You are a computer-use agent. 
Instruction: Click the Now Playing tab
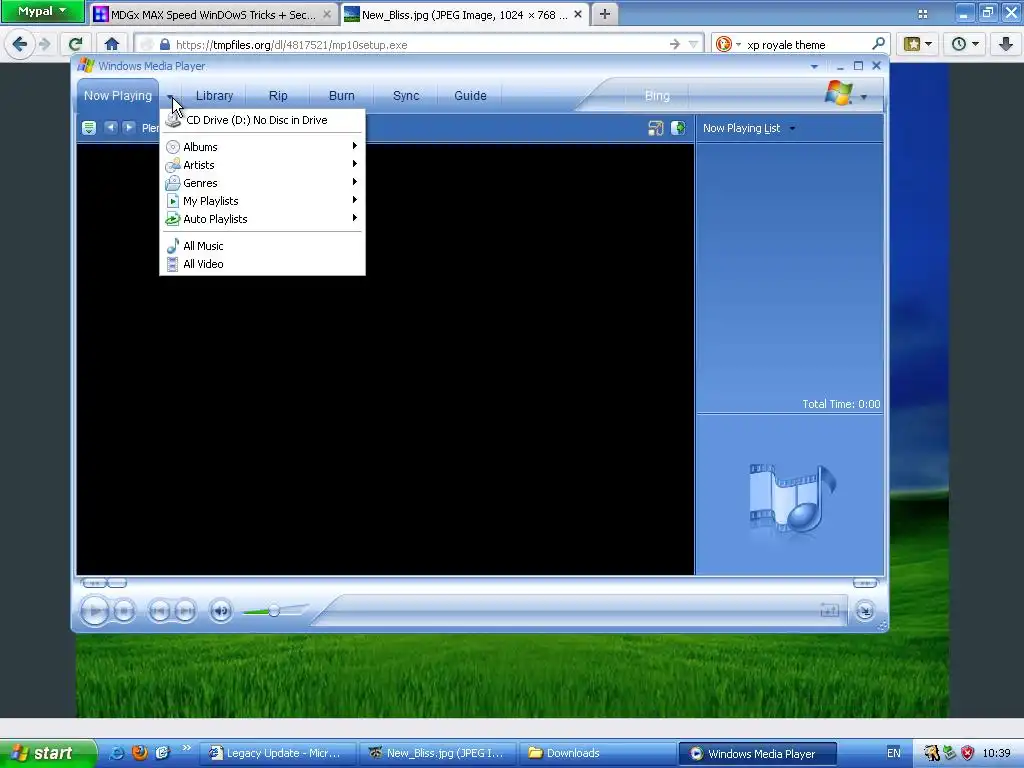coord(118,95)
